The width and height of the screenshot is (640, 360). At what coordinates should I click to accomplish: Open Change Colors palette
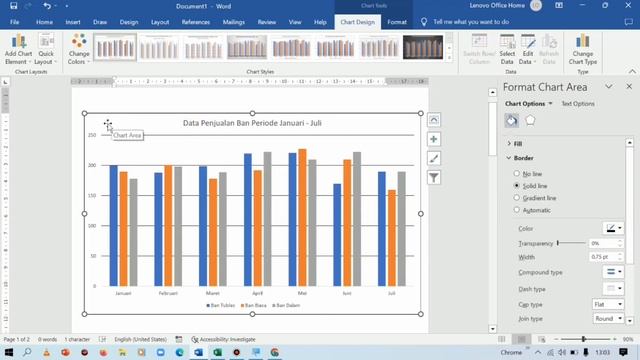79,49
